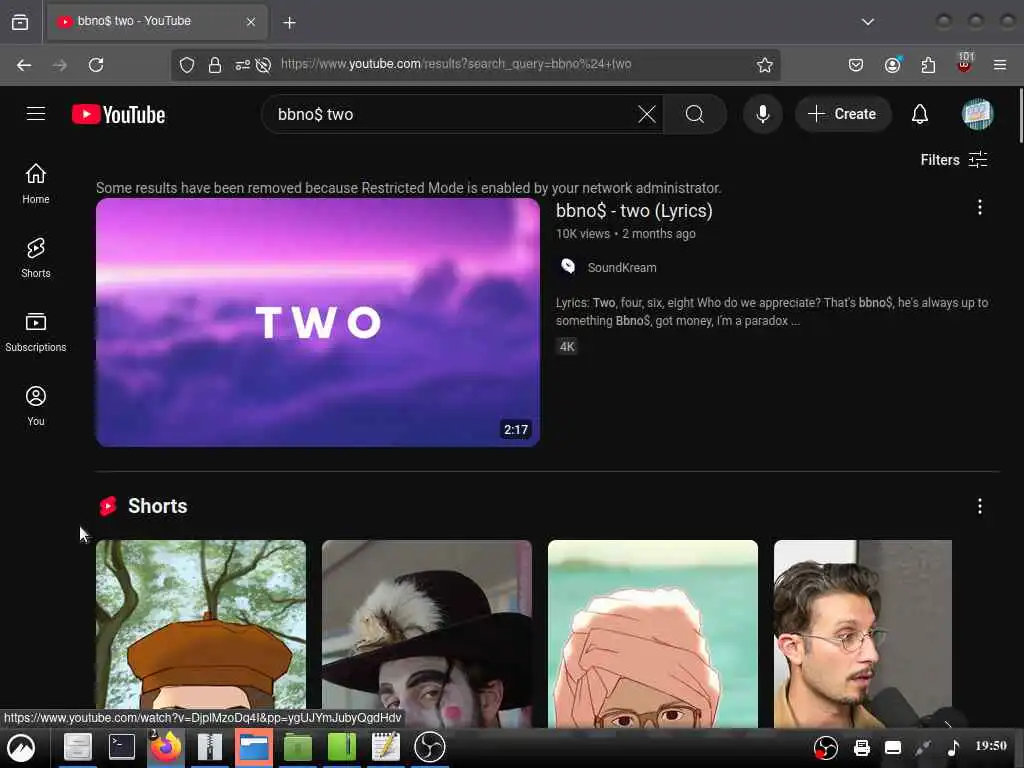Open the Short with the pink turban cartoon
This screenshot has width=1024, height=768.
652,633
